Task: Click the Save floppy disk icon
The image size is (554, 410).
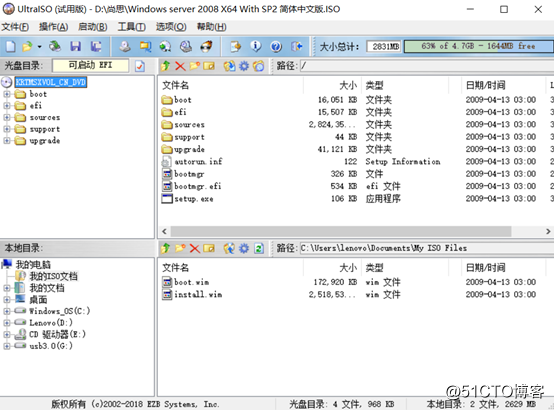Action: tap(75, 46)
